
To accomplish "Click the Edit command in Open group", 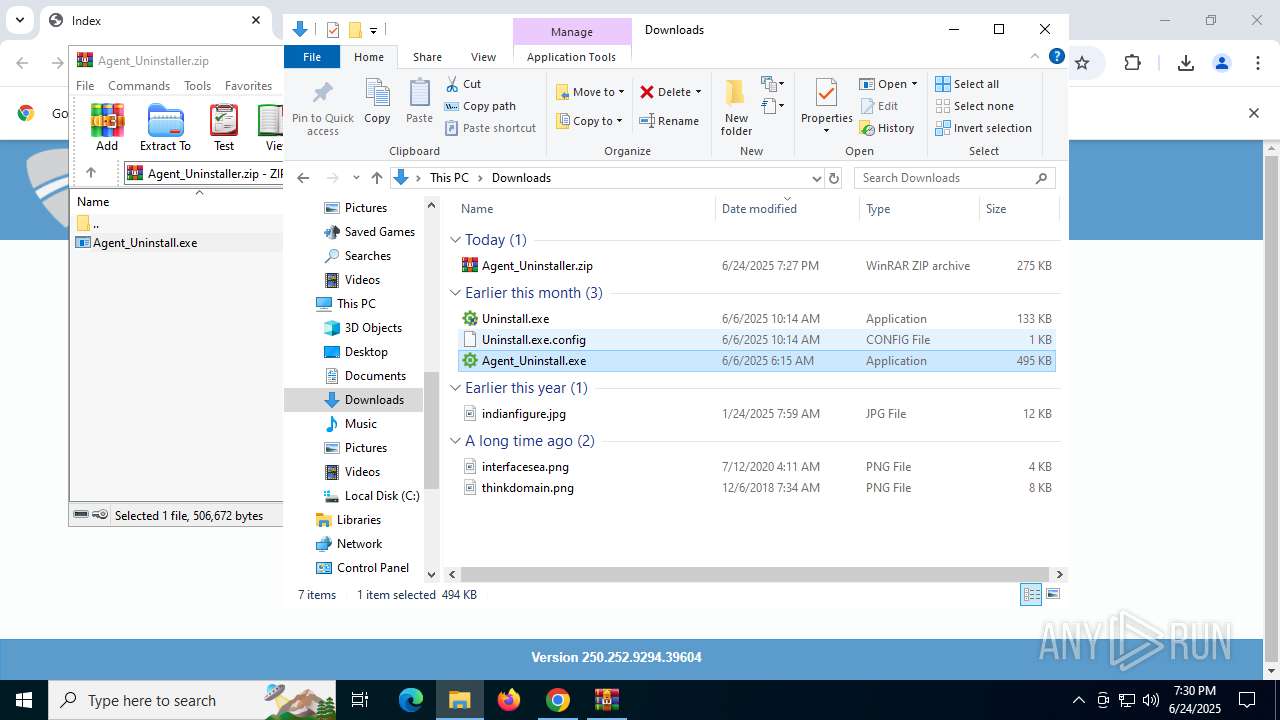I will (878, 106).
